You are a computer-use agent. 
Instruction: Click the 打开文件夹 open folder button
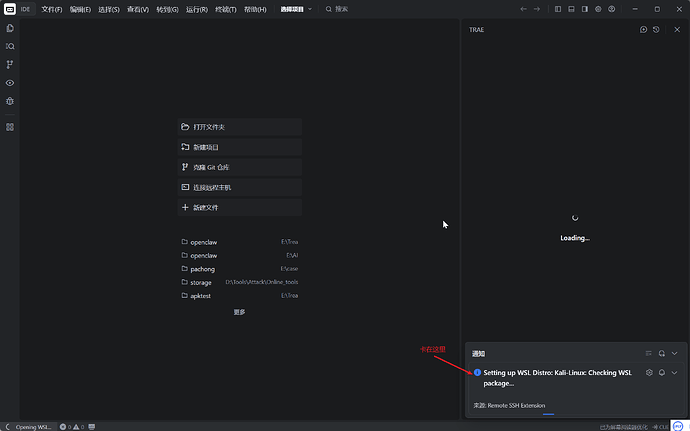[x=239, y=127]
